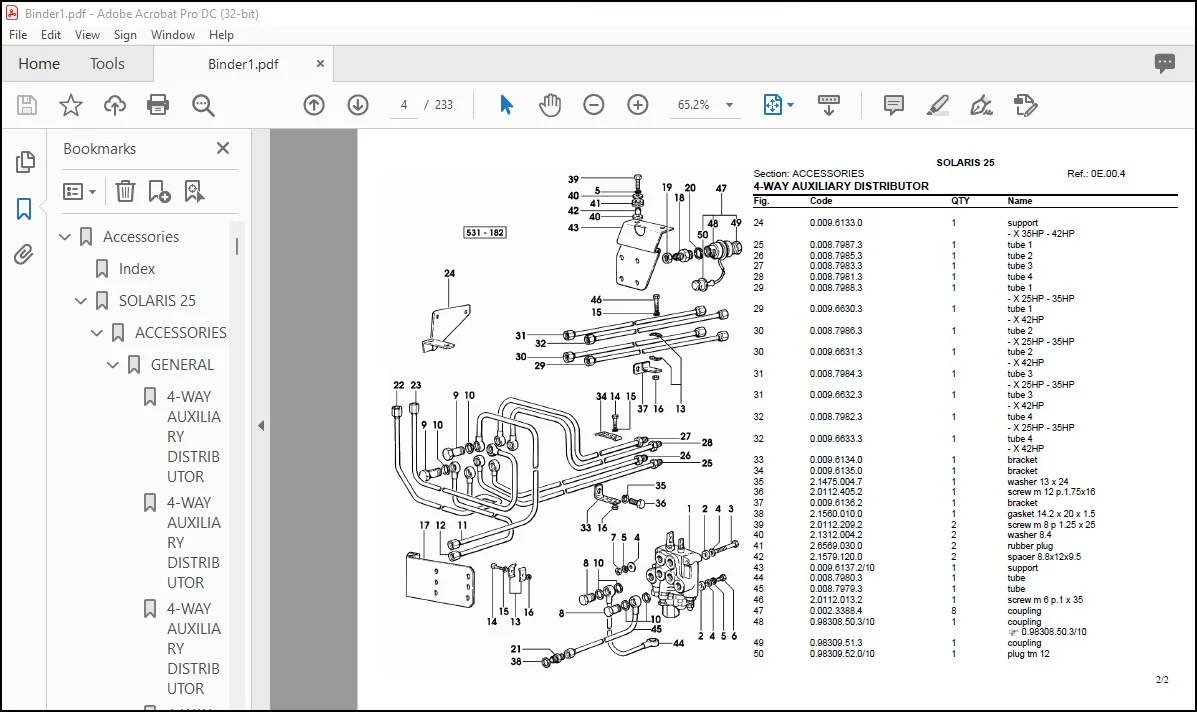Choose the Selection arrow tool

[506, 105]
